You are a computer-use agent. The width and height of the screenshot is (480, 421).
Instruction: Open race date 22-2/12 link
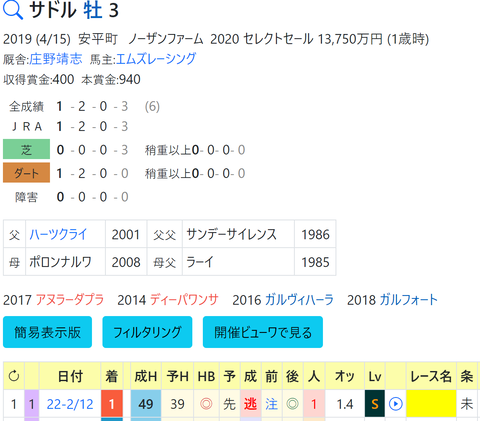(70, 404)
